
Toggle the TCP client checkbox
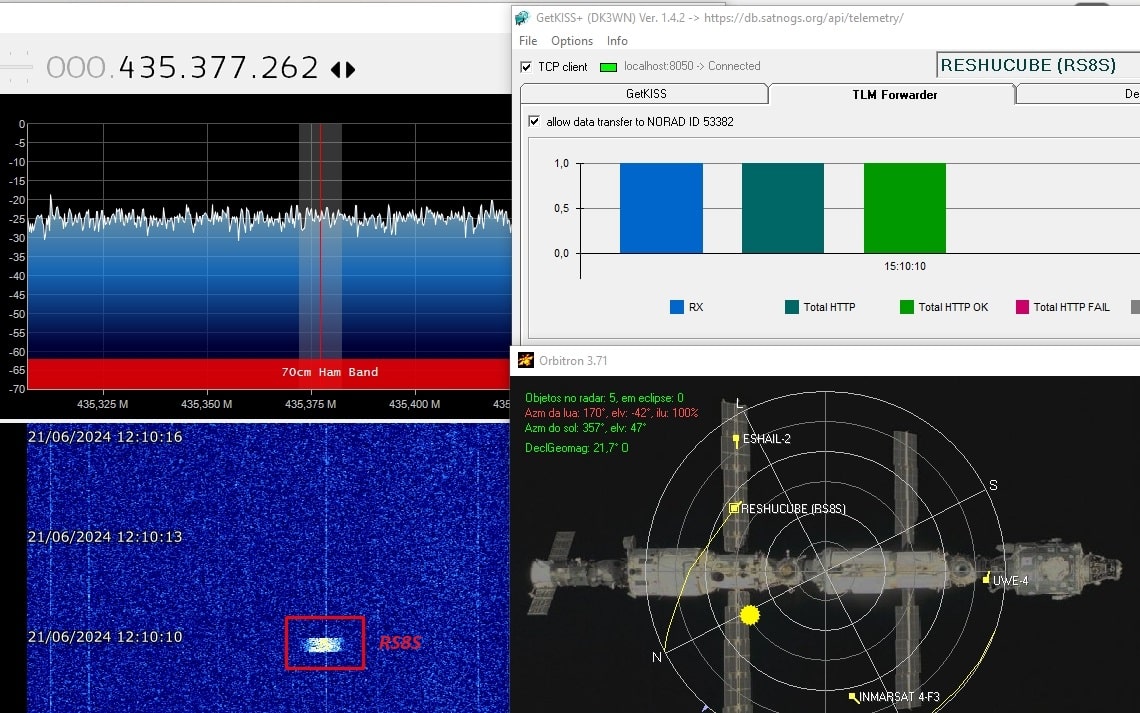[527, 67]
